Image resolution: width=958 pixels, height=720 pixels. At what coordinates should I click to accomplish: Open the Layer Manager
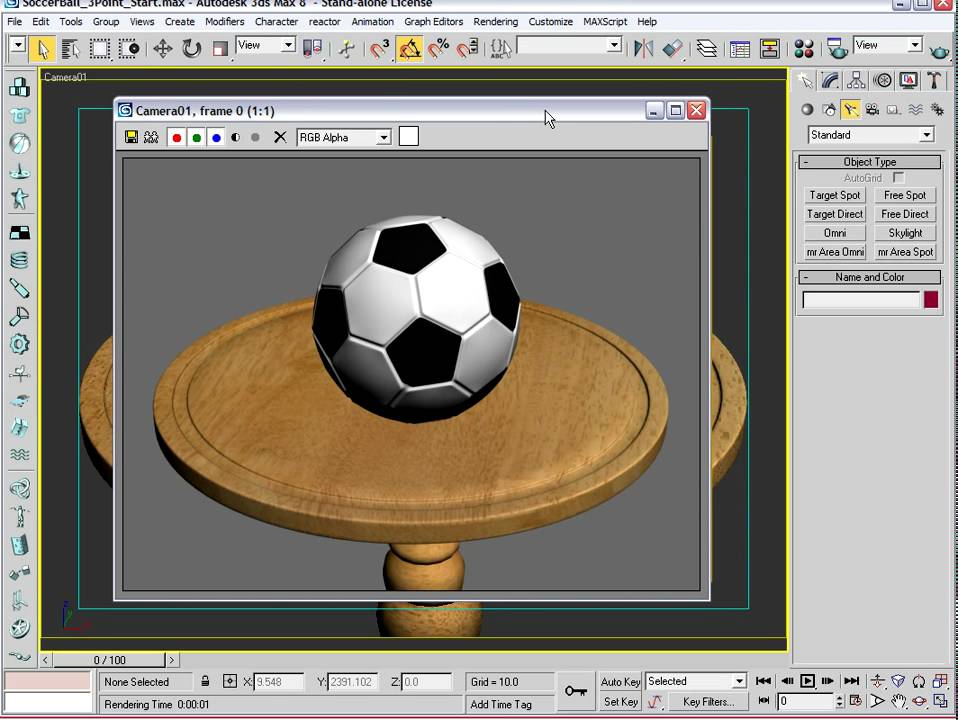pyautogui.click(x=707, y=48)
